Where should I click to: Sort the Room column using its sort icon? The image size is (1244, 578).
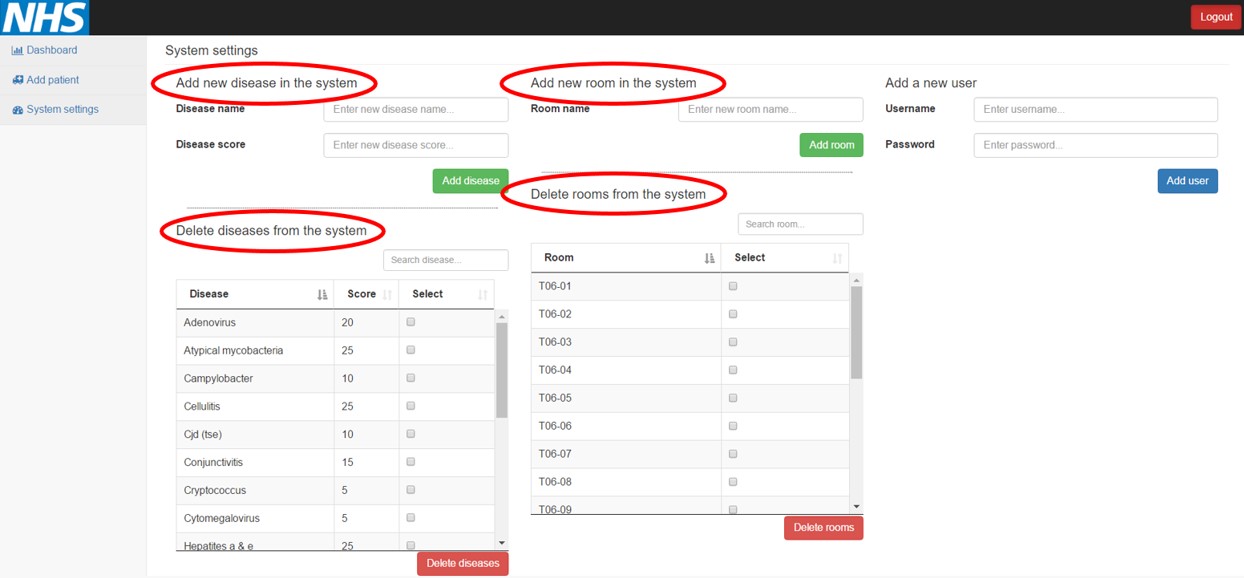pyautogui.click(x=710, y=257)
